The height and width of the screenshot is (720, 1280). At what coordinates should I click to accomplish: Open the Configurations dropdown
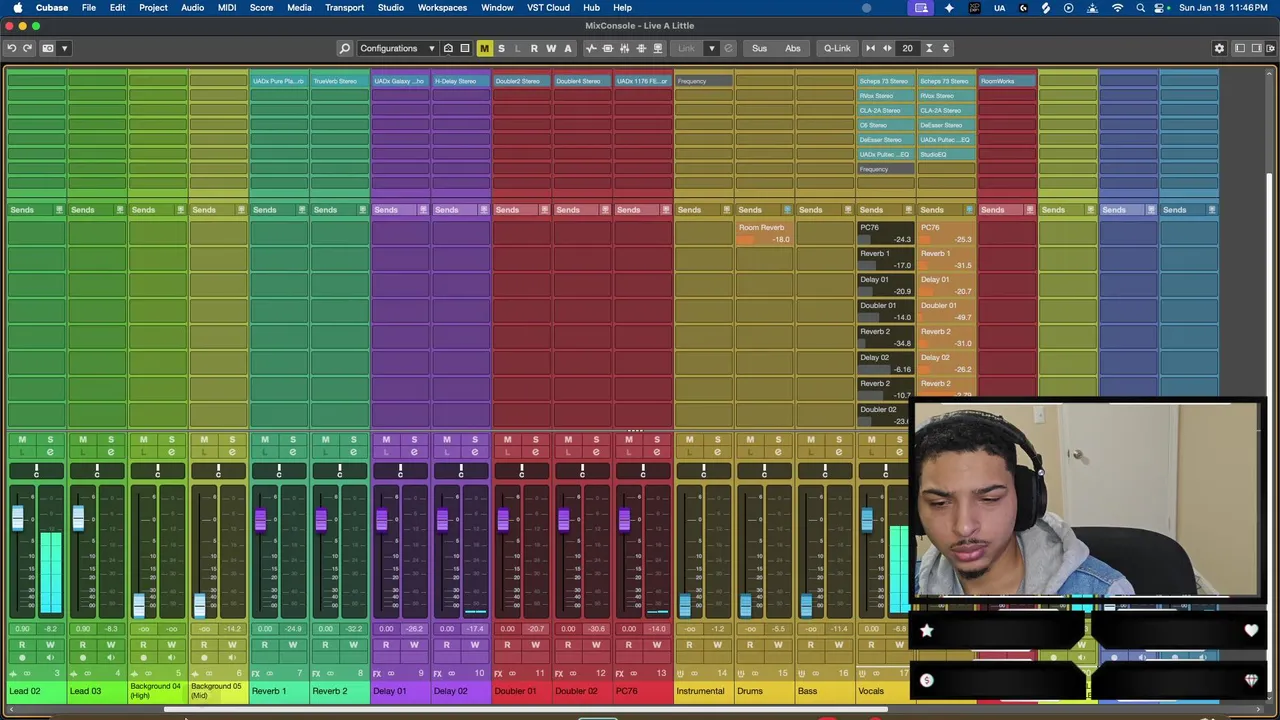click(397, 48)
